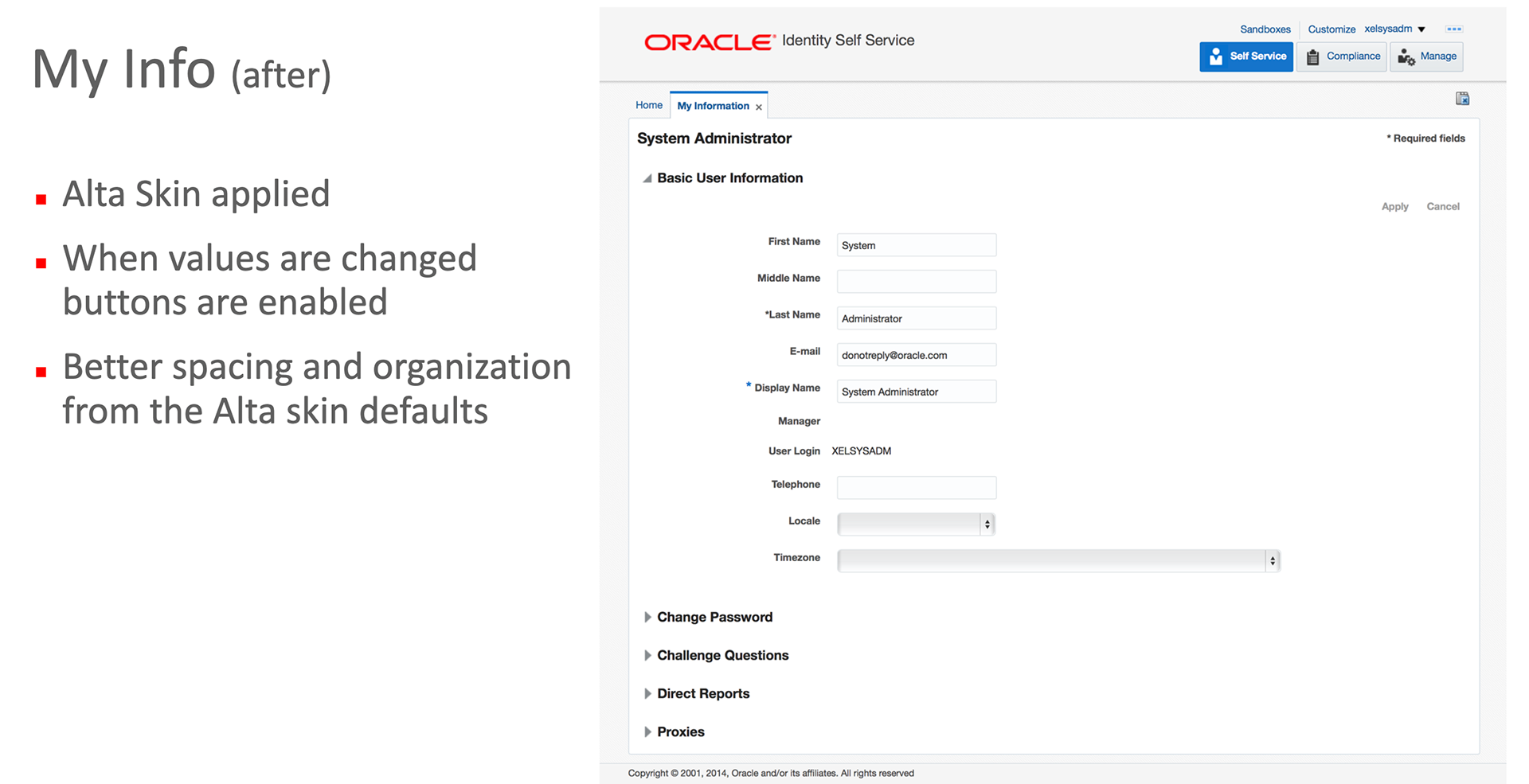Click into the Display Name field

pos(917,392)
